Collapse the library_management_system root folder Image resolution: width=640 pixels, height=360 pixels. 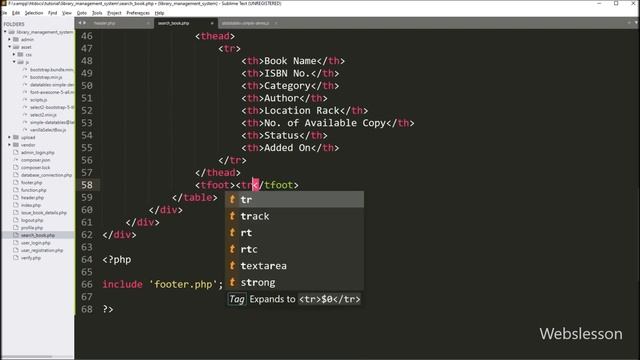(x=5, y=32)
